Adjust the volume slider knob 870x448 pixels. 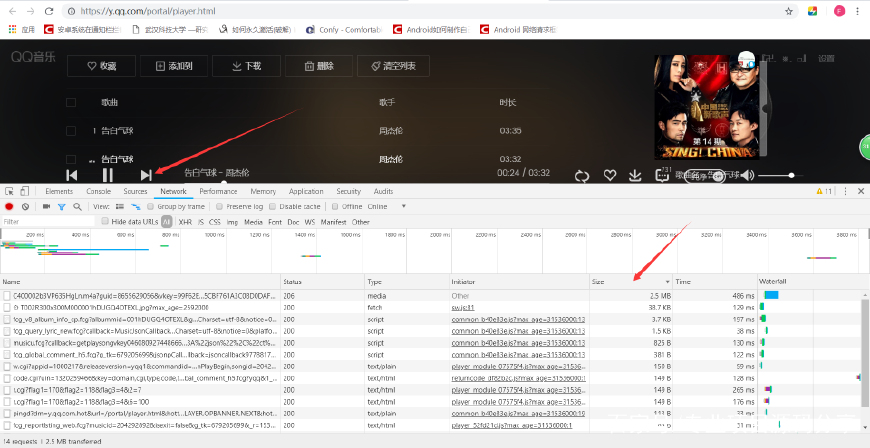click(x=791, y=175)
